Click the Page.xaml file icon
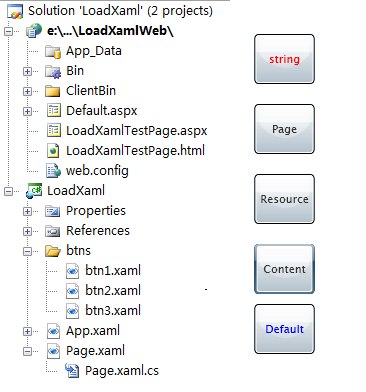Screen dimensions: 366x392 click(53, 351)
